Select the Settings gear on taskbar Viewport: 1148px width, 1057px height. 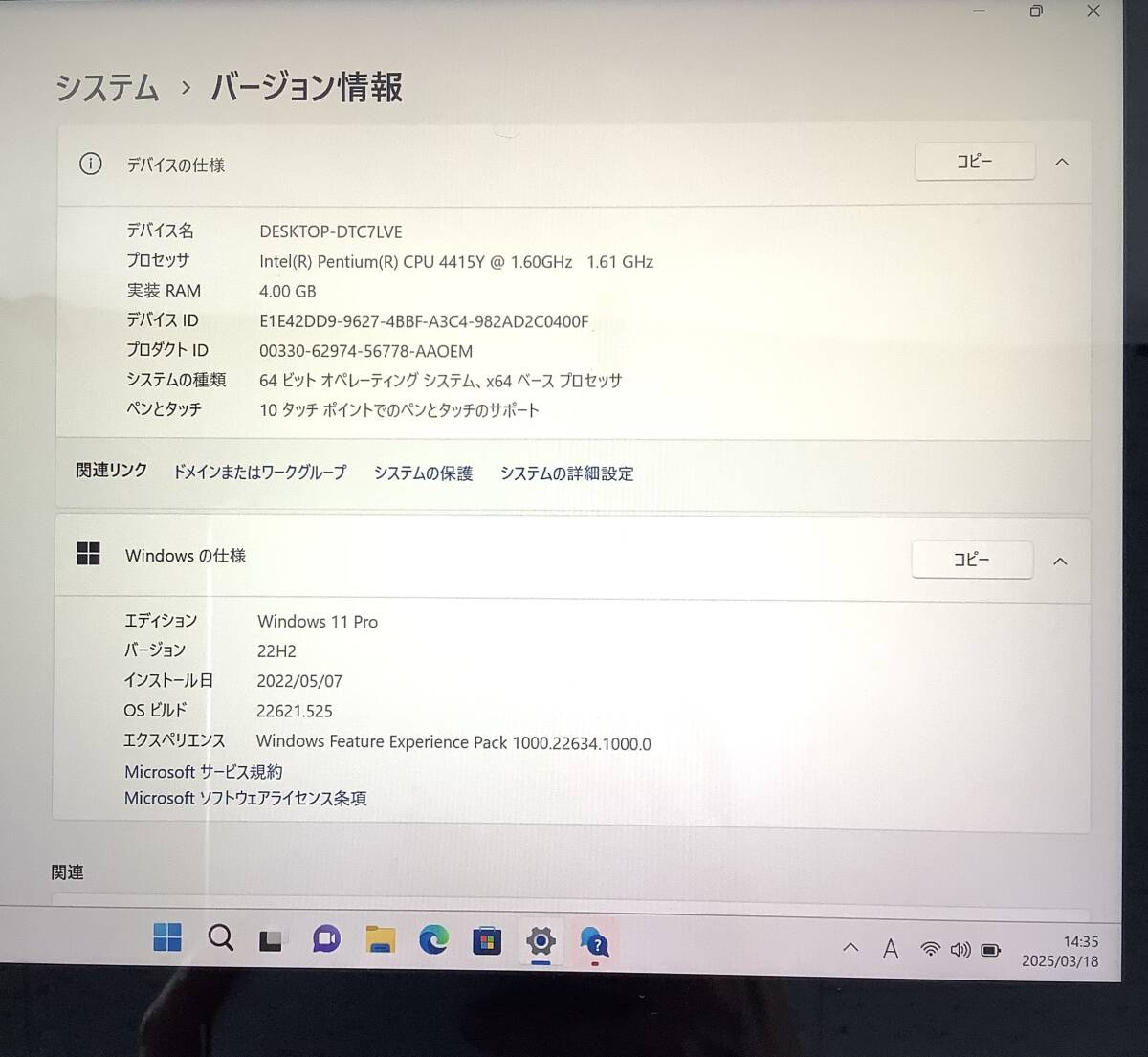[x=541, y=942]
